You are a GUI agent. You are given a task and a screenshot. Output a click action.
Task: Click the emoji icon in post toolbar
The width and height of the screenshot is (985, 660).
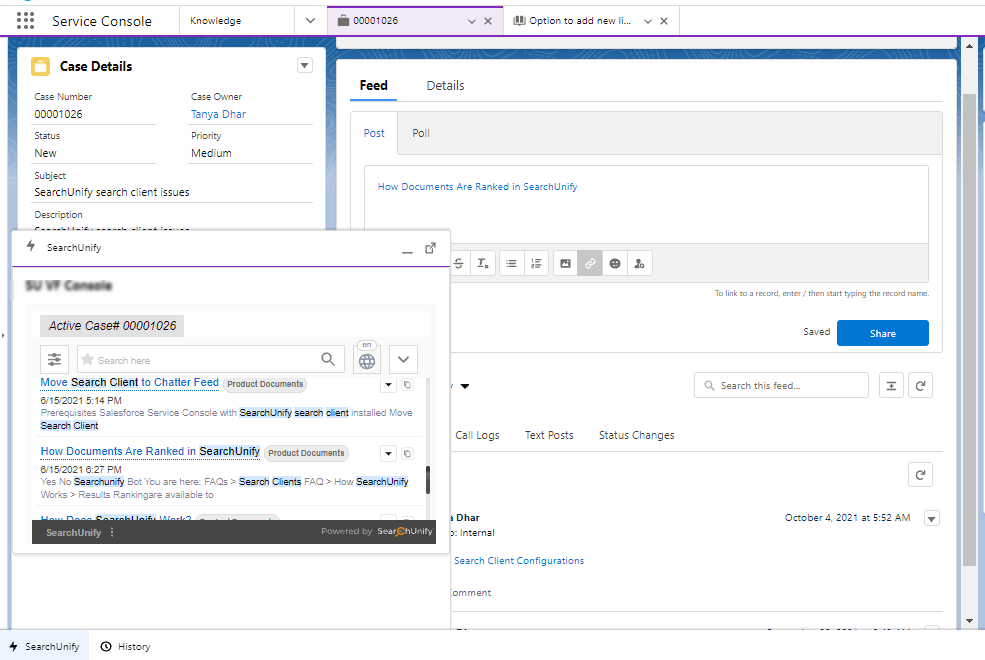[615, 263]
